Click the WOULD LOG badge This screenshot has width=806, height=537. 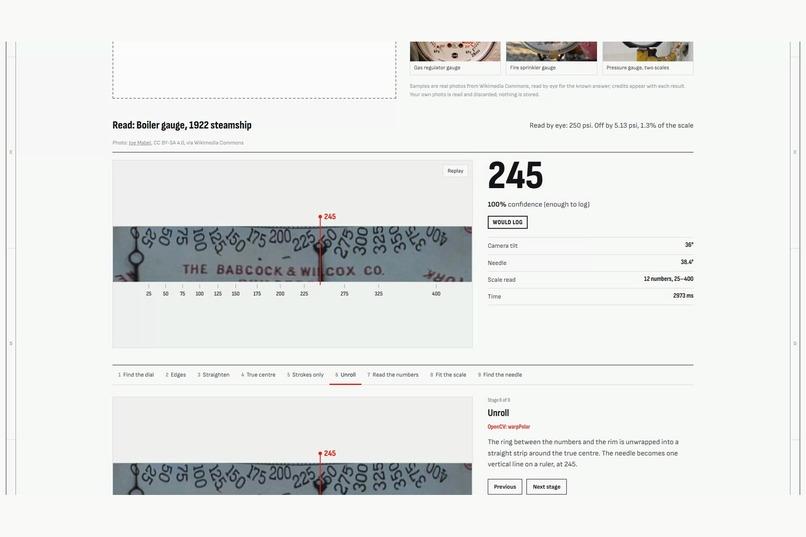507,222
